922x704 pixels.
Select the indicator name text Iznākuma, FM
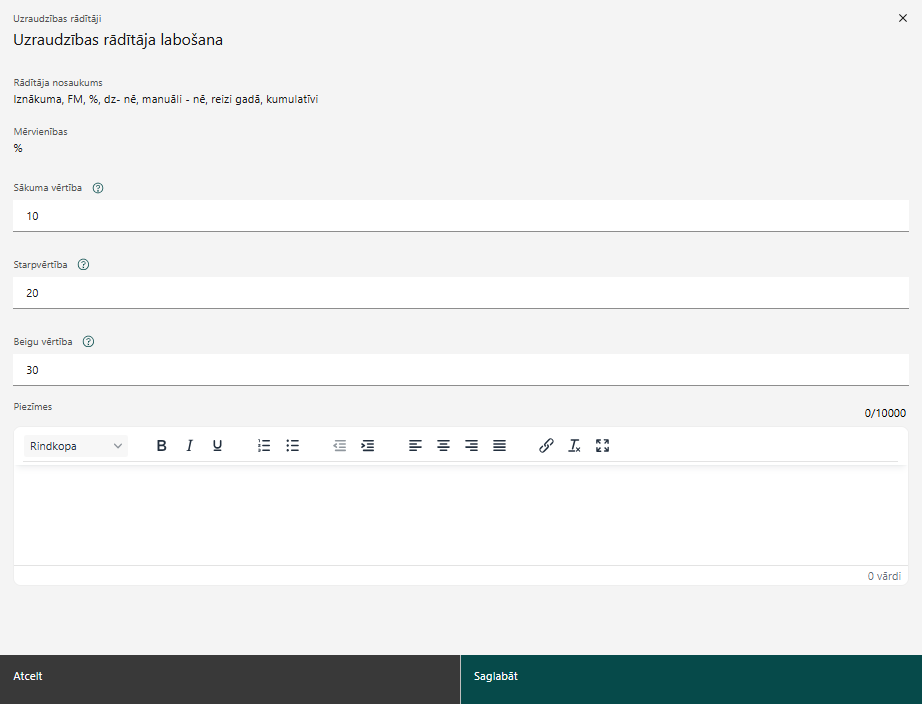[48, 99]
